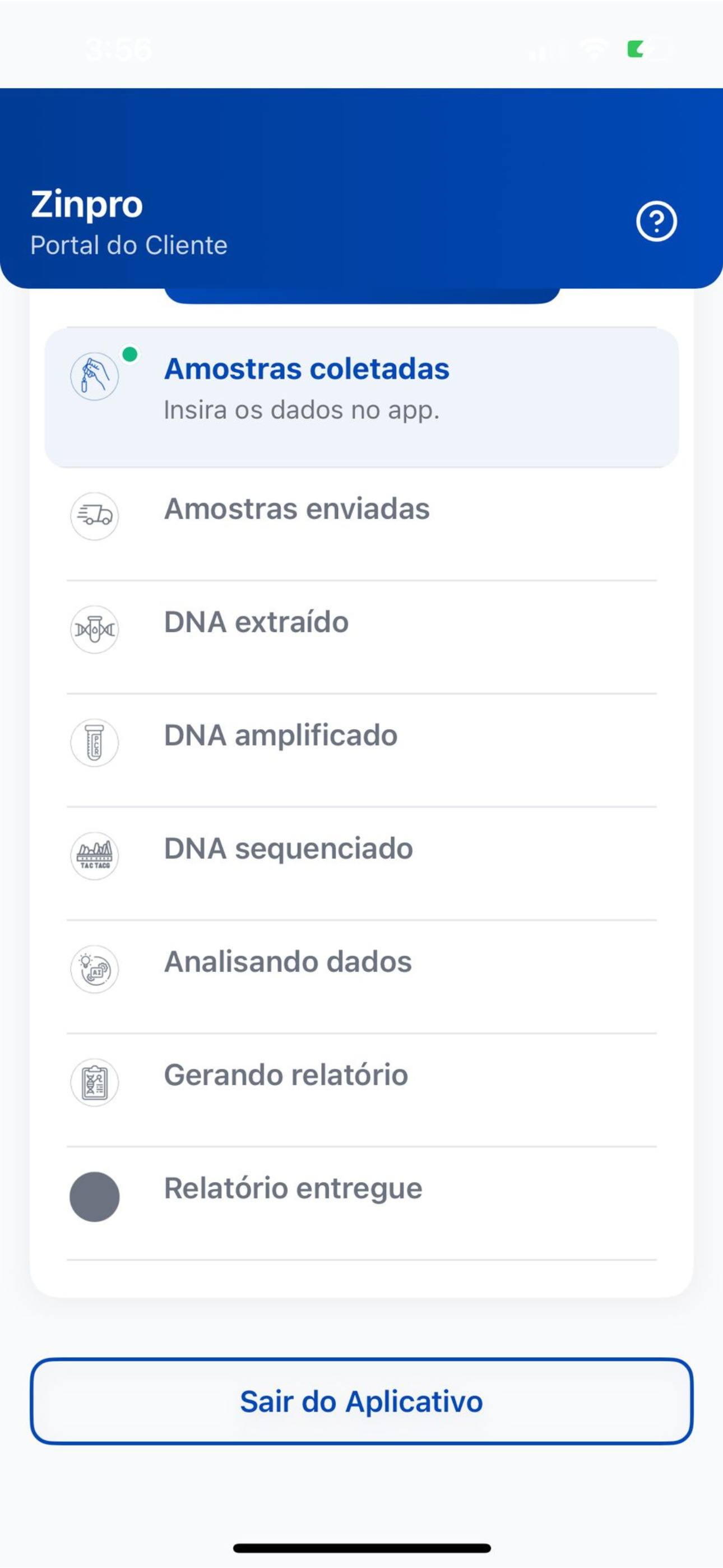
Task: Select the Amostras enviadas step
Action: tap(361, 524)
